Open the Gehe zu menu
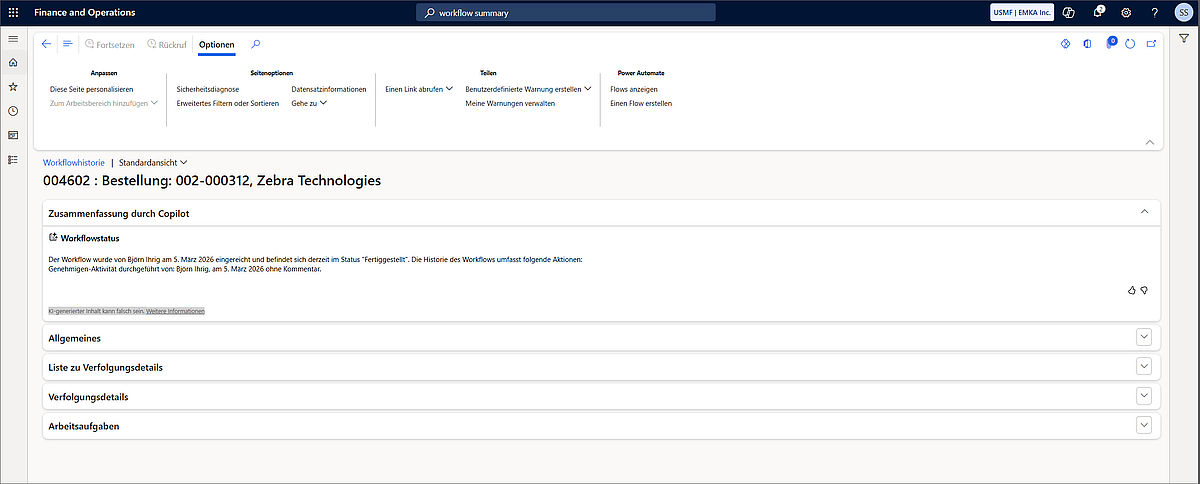This screenshot has height=484, width=1200. (309, 103)
